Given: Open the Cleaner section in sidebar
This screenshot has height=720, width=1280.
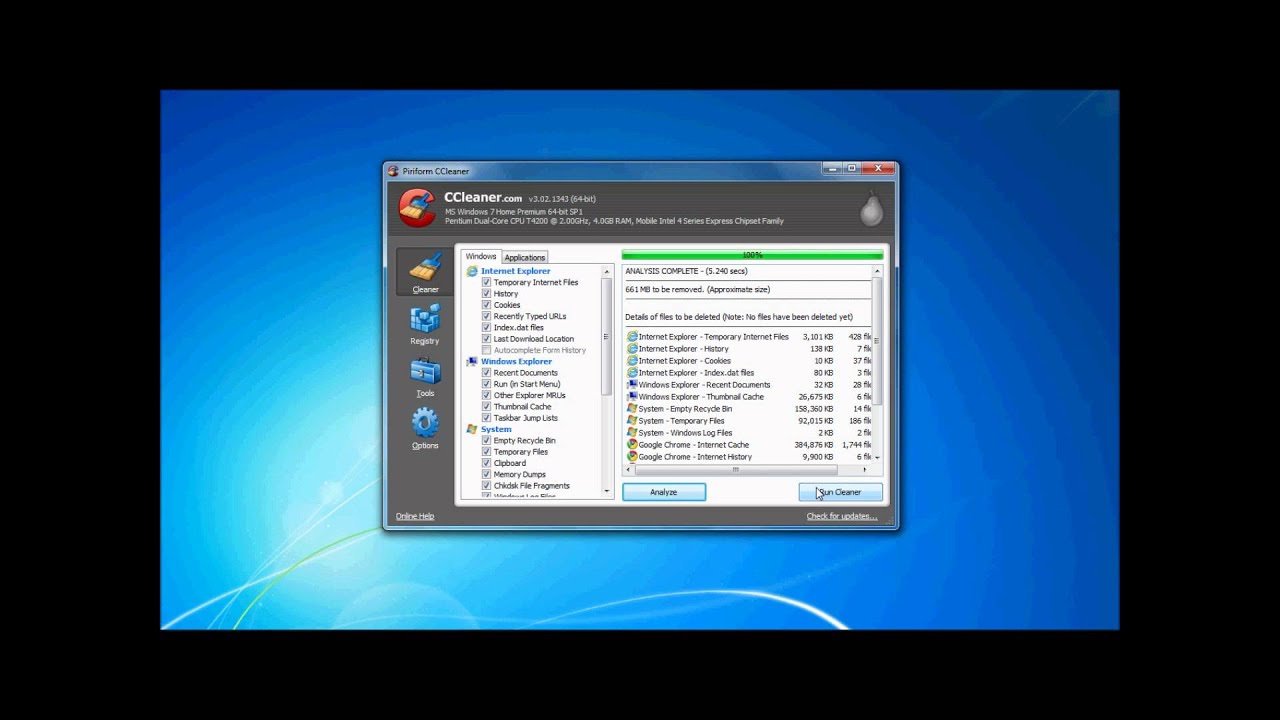Looking at the screenshot, I should click(425, 273).
